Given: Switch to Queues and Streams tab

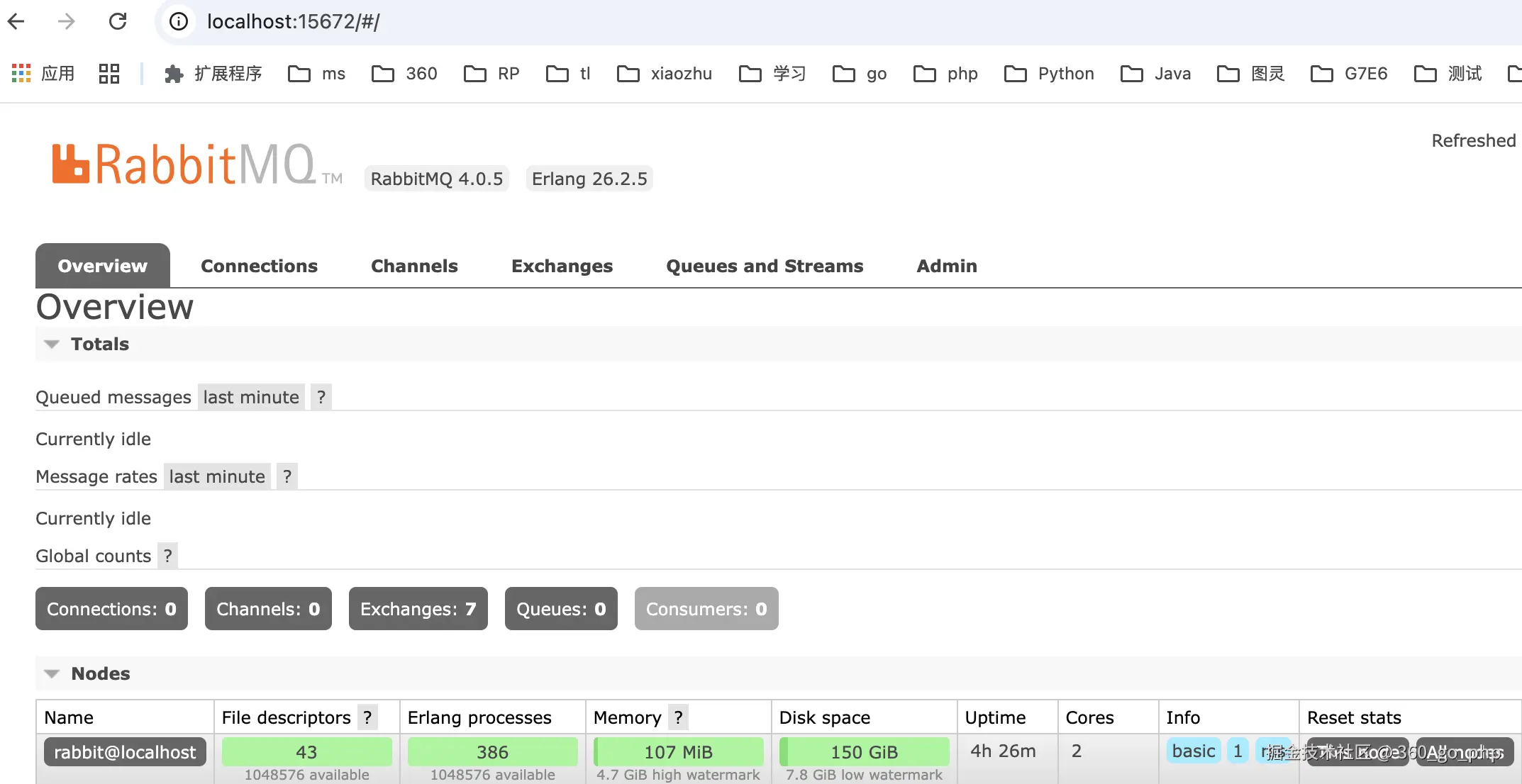Looking at the screenshot, I should (x=765, y=266).
